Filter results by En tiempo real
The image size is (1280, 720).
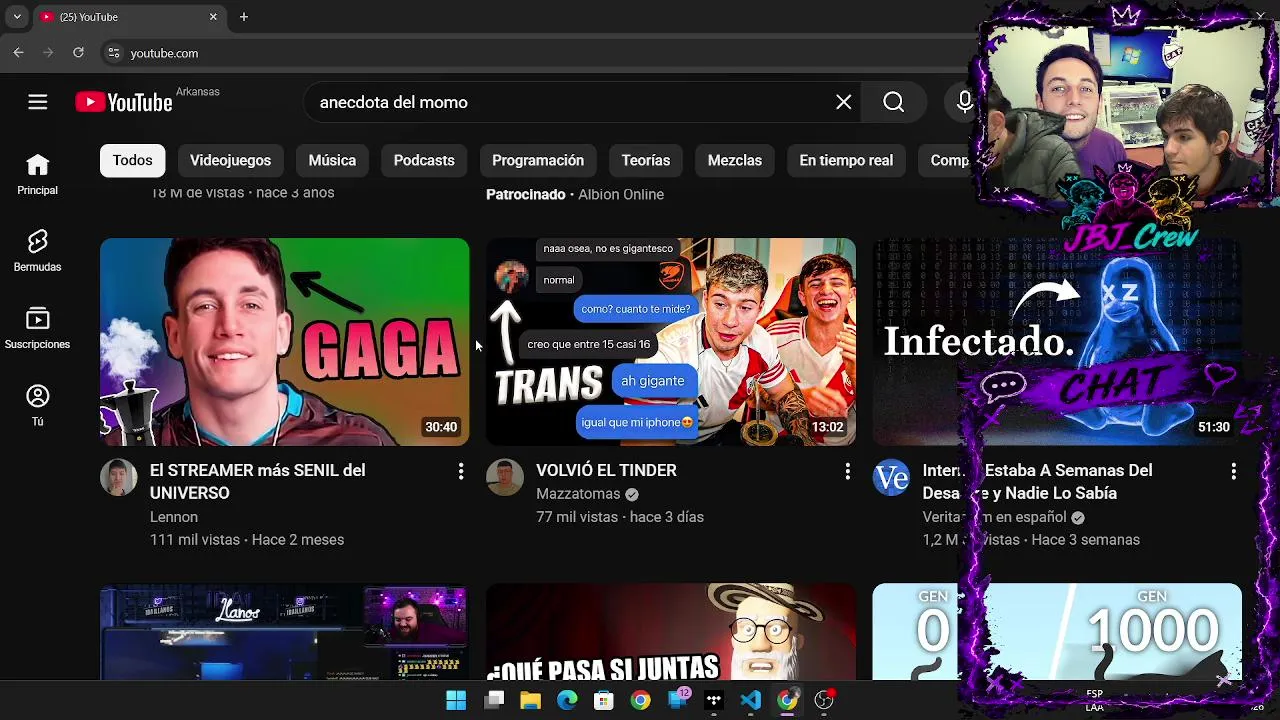846,160
